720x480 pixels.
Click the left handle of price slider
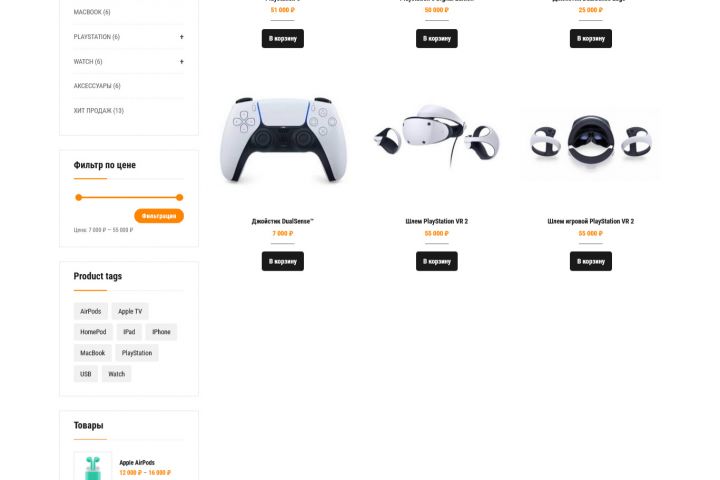click(x=79, y=198)
